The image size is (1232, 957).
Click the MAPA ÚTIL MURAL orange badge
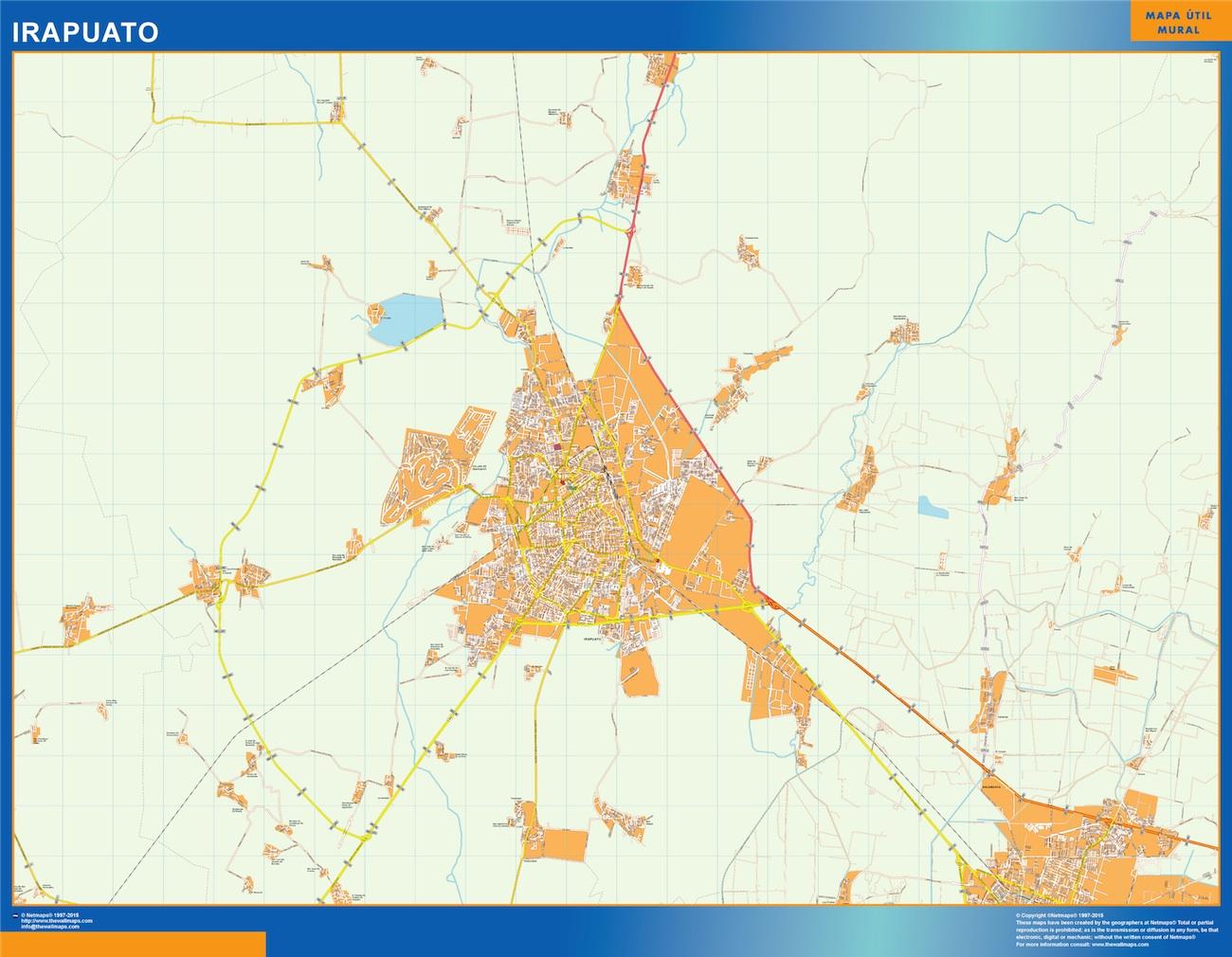pyautogui.click(x=1178, y=22)
